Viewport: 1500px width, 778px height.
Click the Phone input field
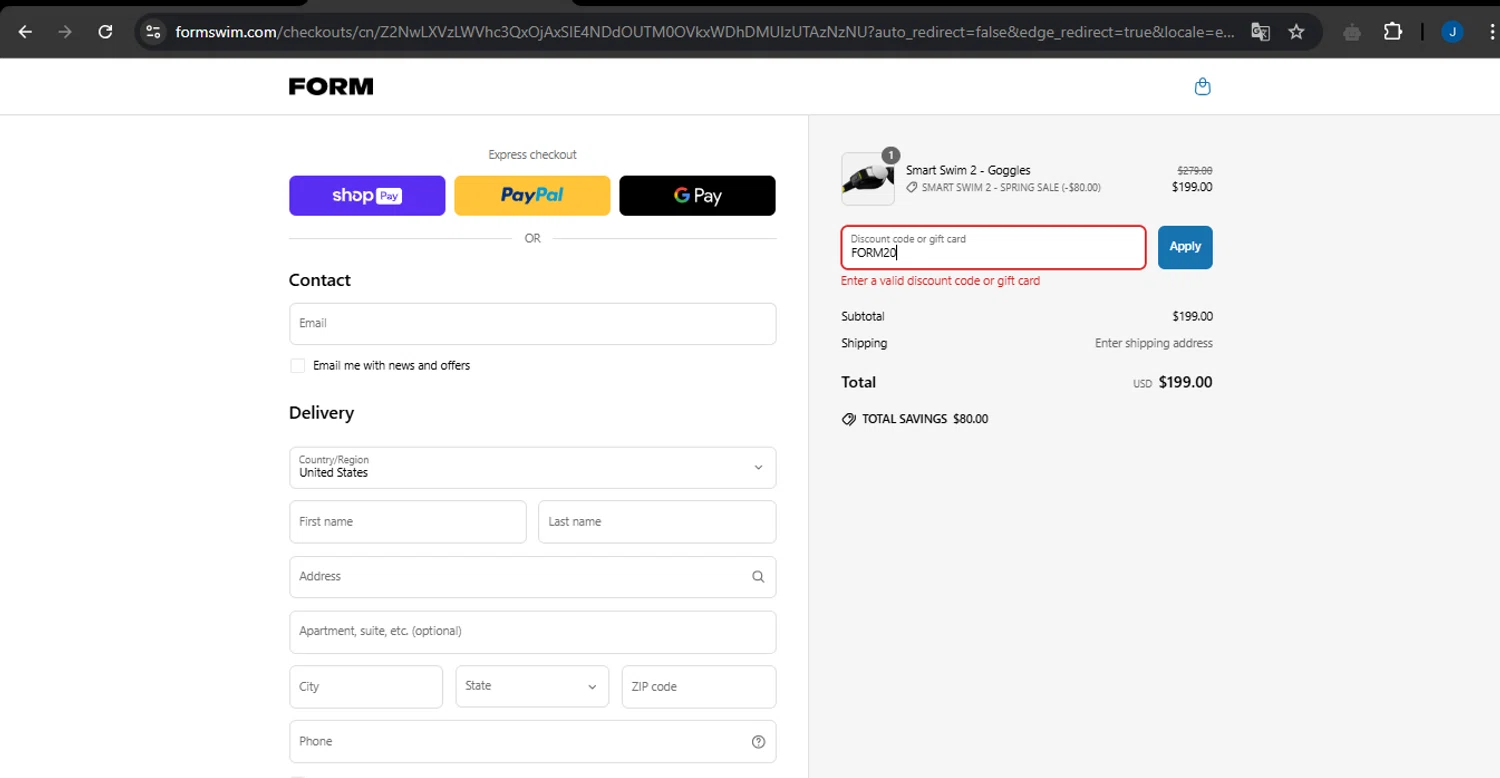coord(532,742)
